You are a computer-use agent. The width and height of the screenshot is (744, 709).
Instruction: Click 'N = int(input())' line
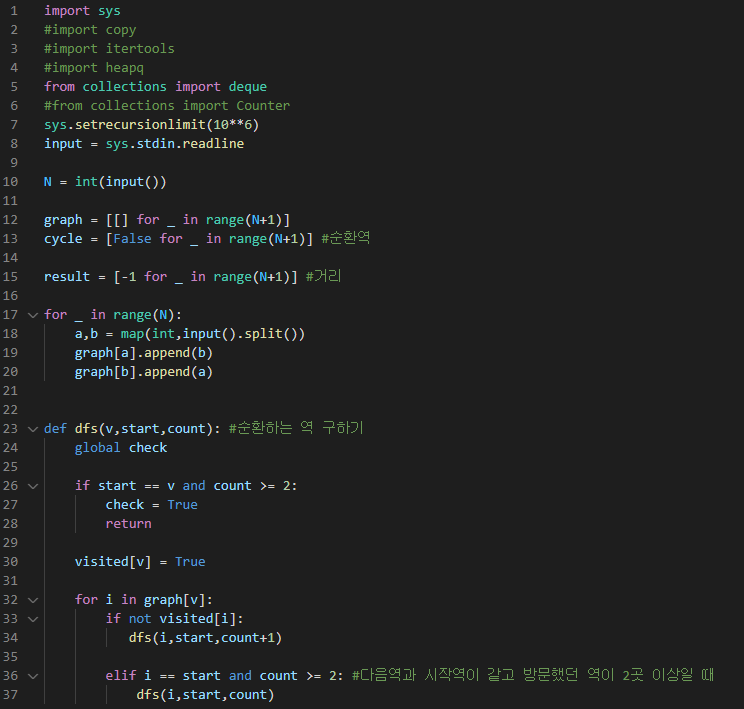(x=105, y=182)
